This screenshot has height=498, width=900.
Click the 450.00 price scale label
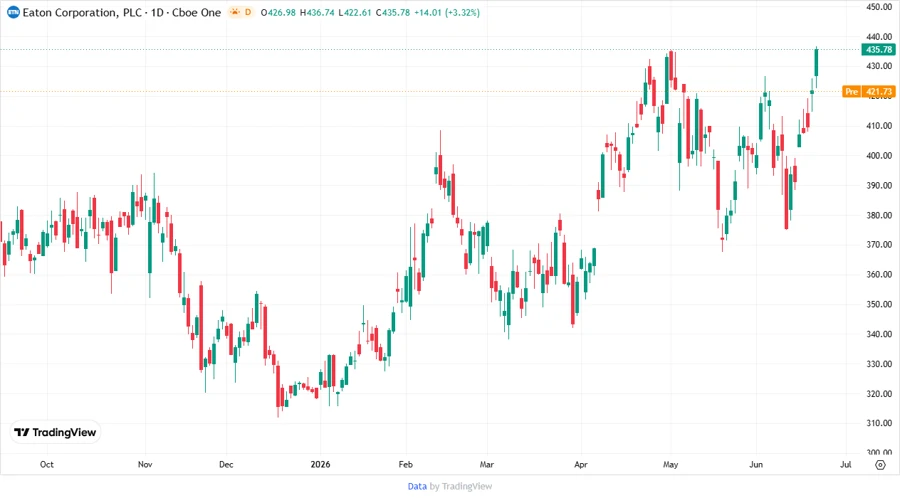coord(879,7)
